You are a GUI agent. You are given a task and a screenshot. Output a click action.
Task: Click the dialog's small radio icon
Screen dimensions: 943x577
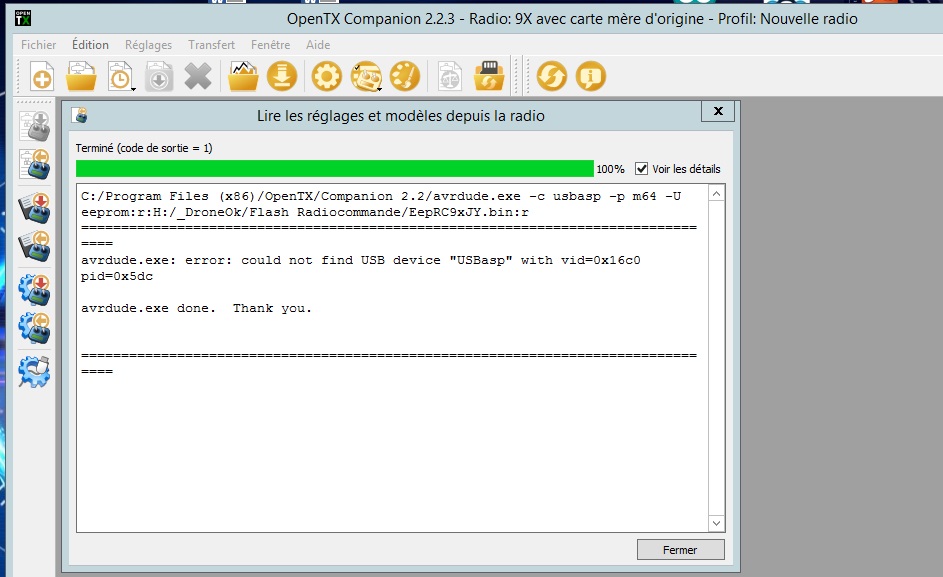[x=80, y=115]
